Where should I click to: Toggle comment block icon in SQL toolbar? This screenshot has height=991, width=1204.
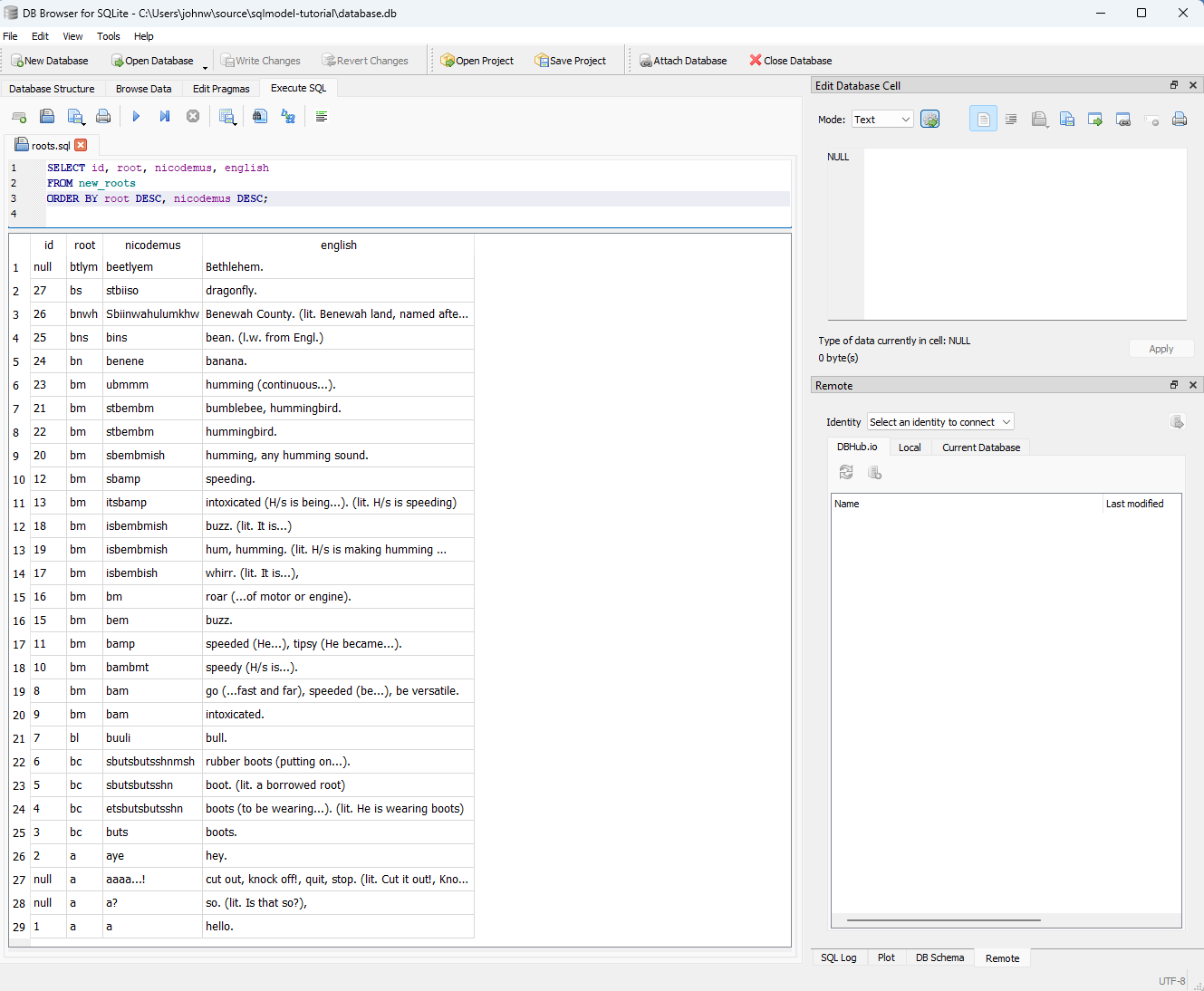(322, 117)
